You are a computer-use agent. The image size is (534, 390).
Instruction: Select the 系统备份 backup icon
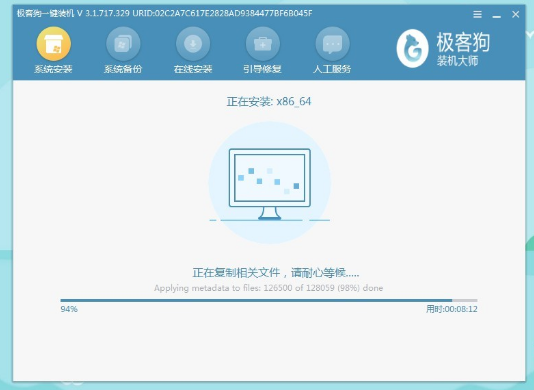[x=123, y=44]
